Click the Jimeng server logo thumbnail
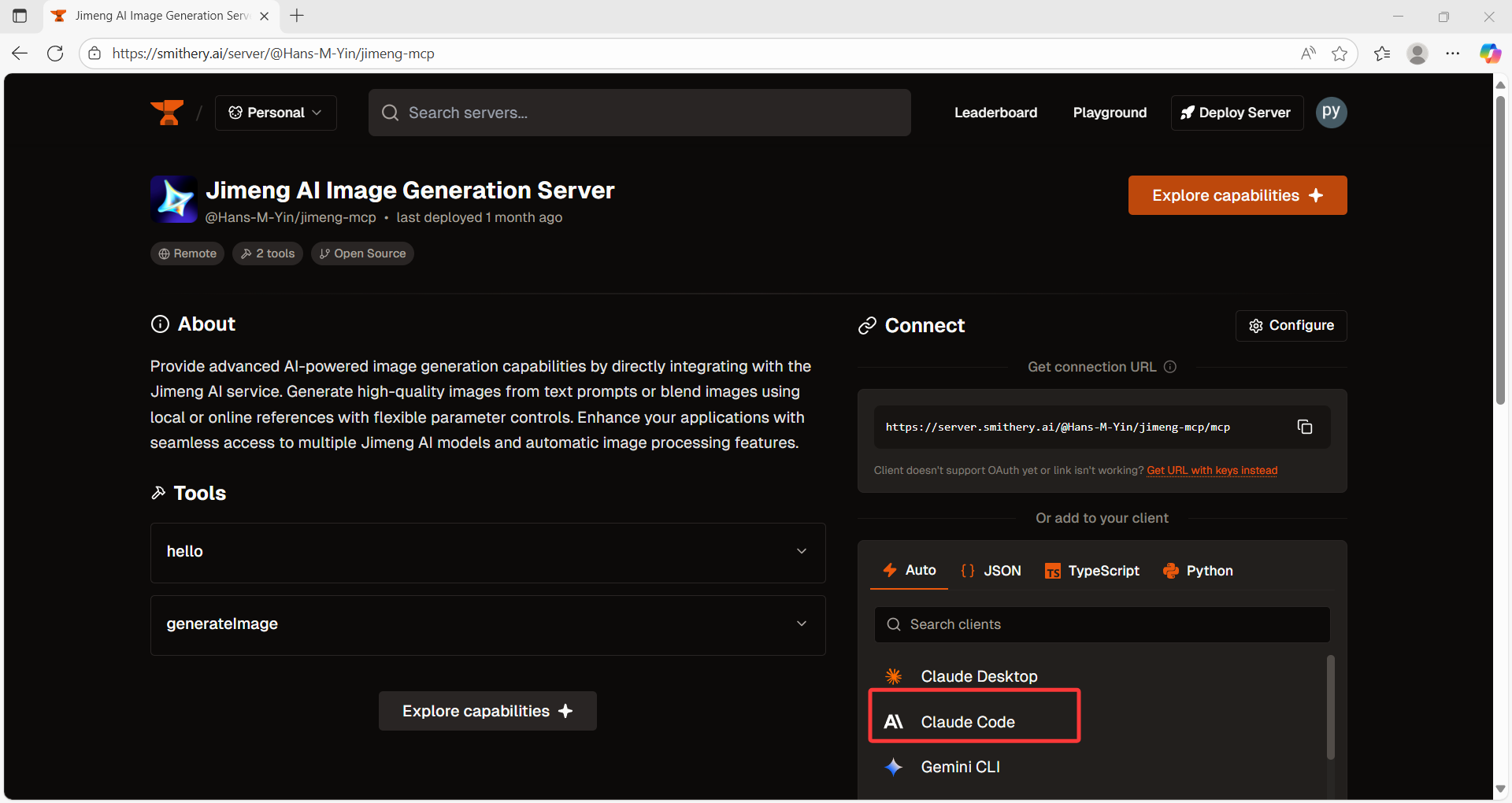The image size is (1512, 803). click(x=174, y=199)
